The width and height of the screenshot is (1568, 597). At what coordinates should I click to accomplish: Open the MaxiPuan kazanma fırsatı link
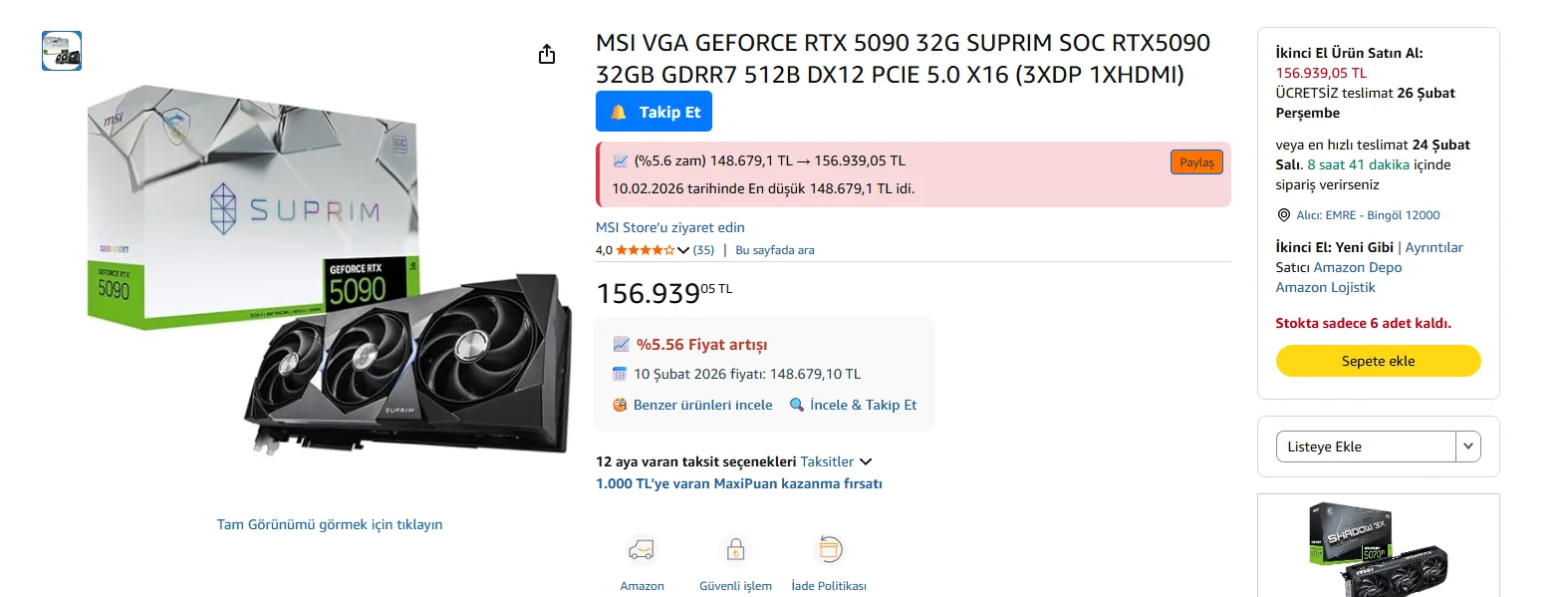point(738,483)
